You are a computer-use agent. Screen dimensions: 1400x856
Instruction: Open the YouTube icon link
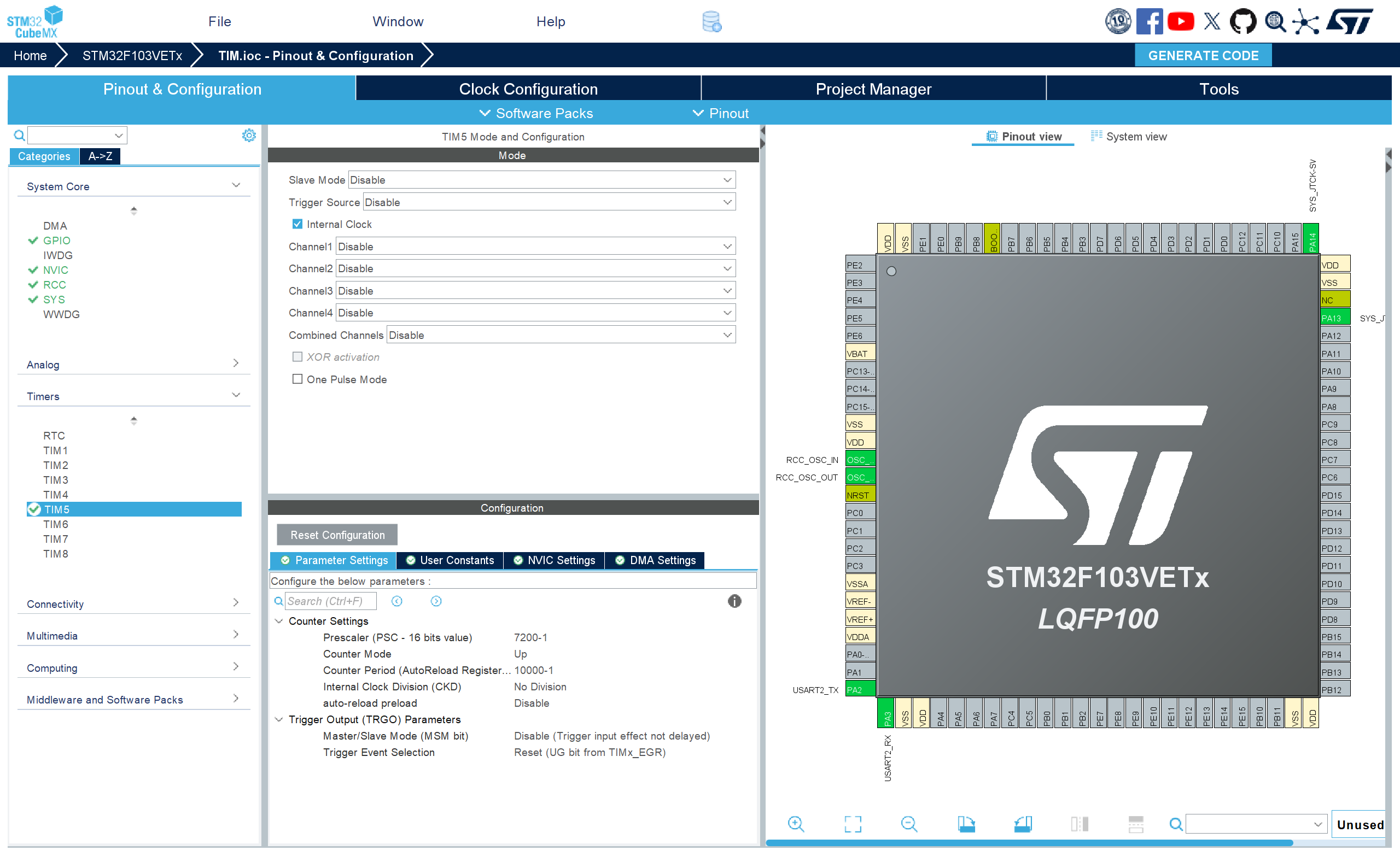[1180, 21]
